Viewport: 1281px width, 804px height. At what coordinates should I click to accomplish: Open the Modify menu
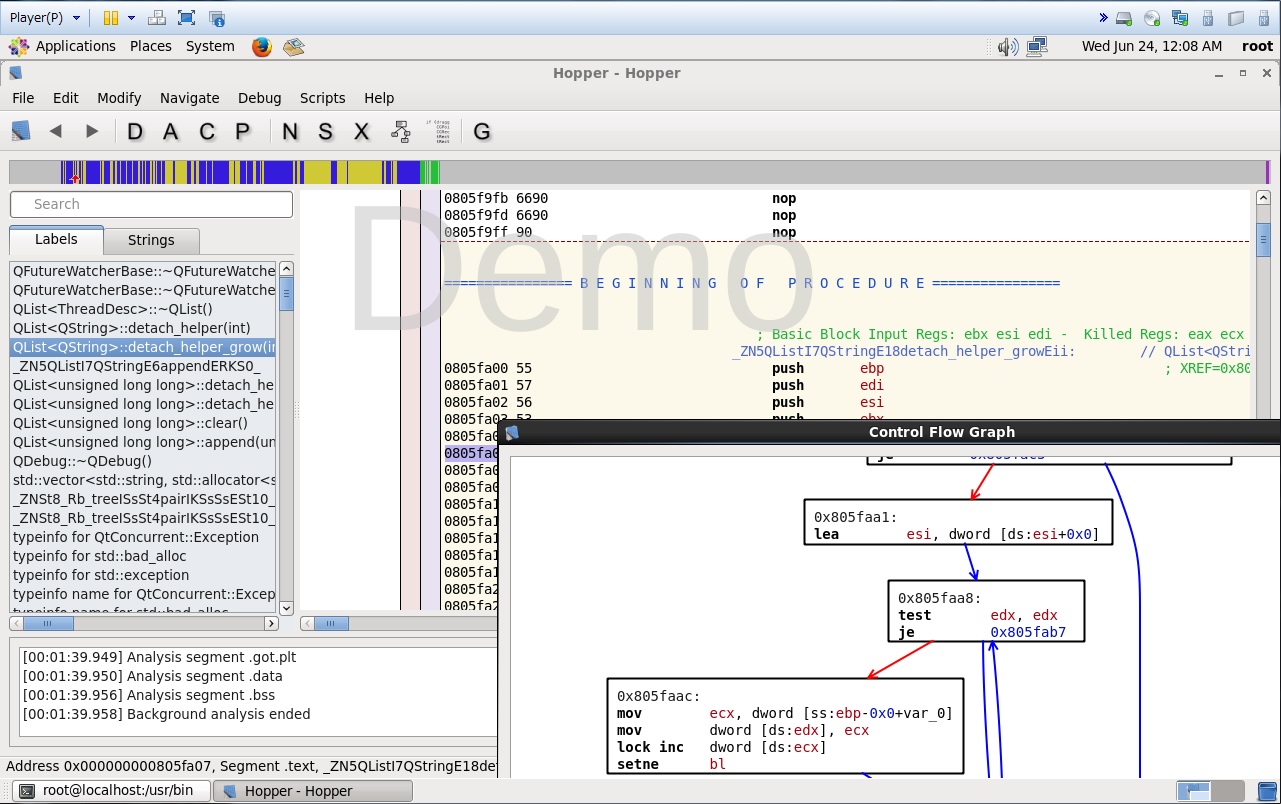[119, 98]
